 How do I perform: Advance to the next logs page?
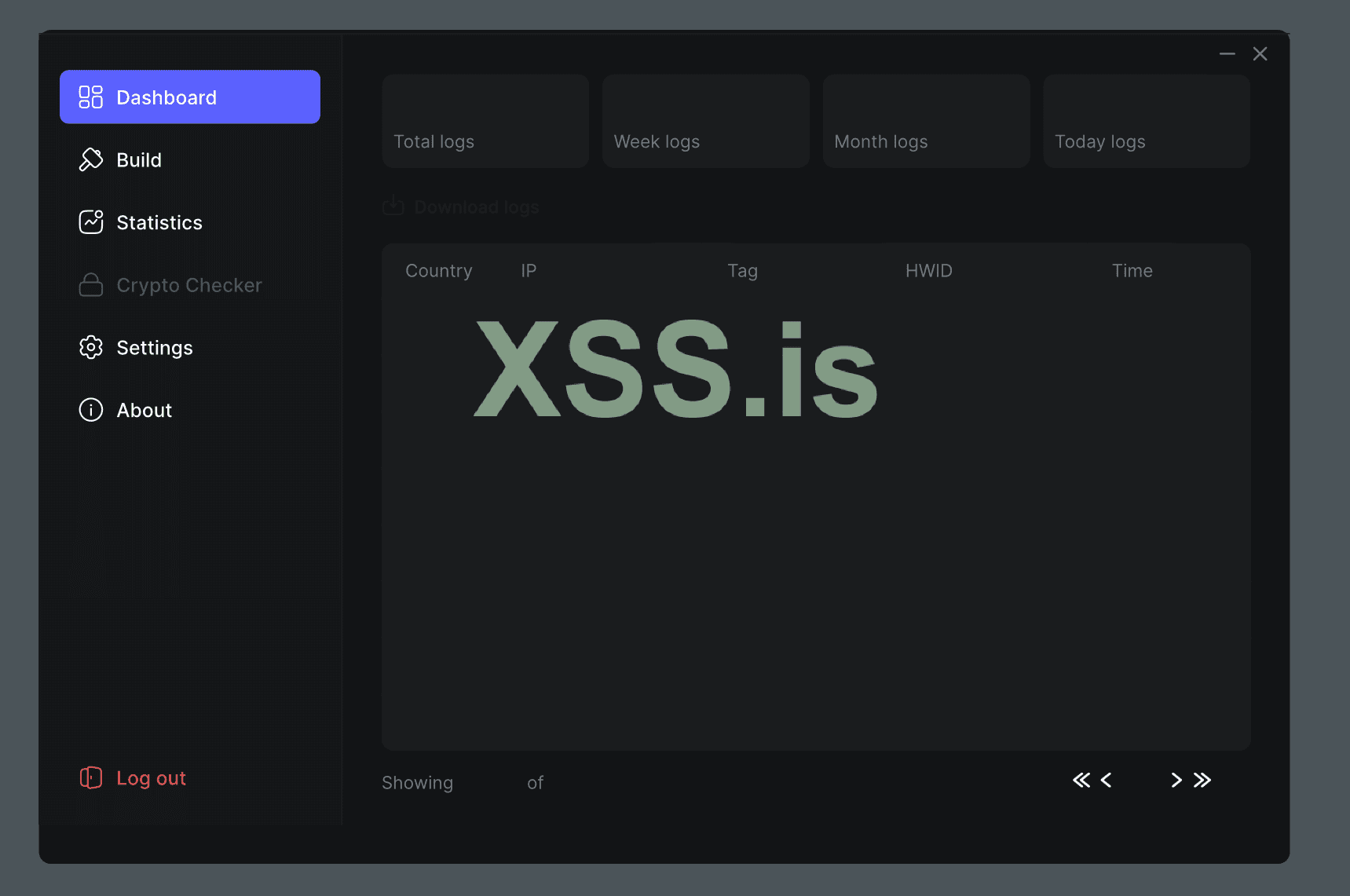pos(1176,780)
